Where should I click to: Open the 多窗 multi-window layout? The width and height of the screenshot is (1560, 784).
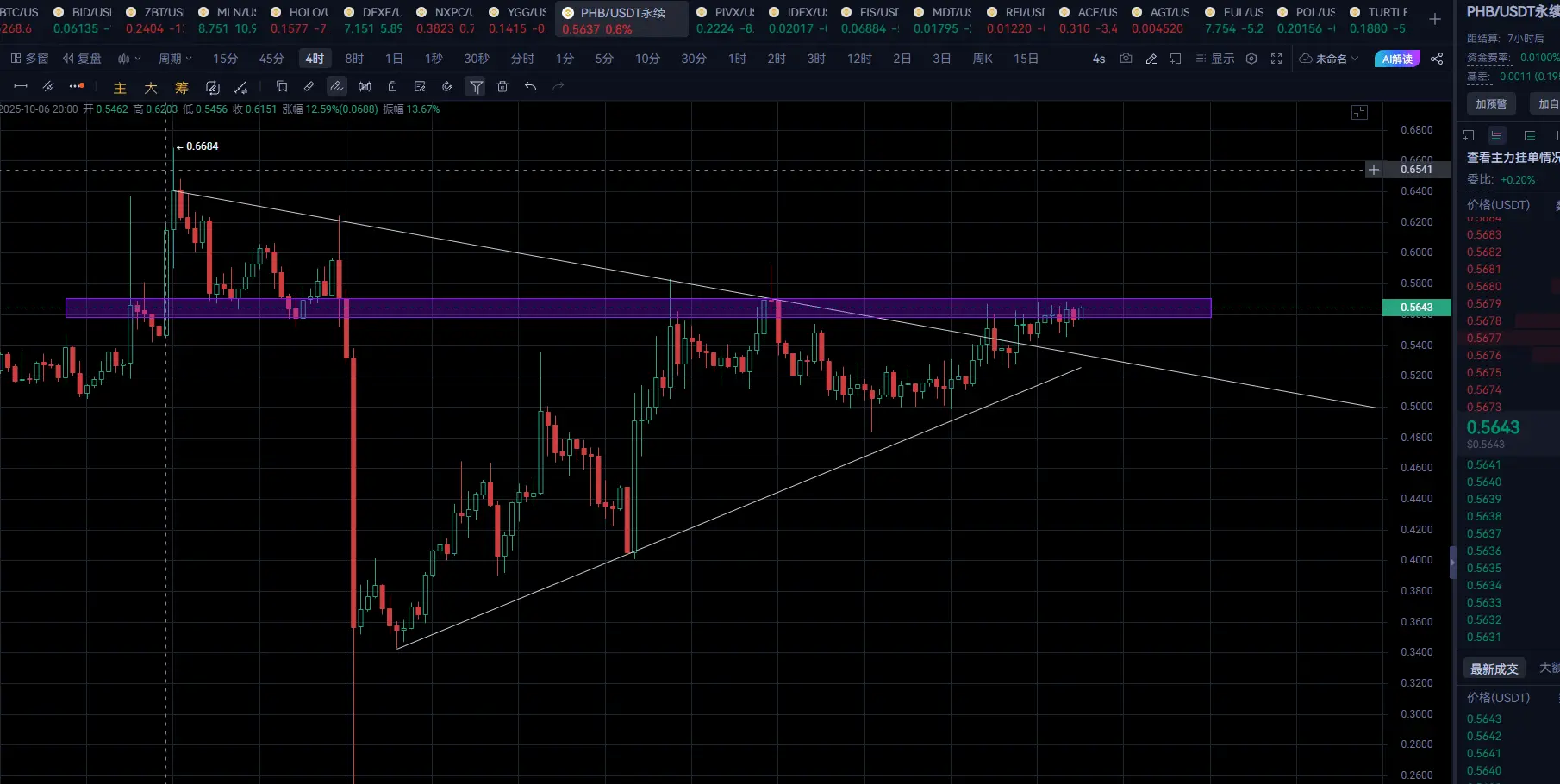[x=29, y=59]
